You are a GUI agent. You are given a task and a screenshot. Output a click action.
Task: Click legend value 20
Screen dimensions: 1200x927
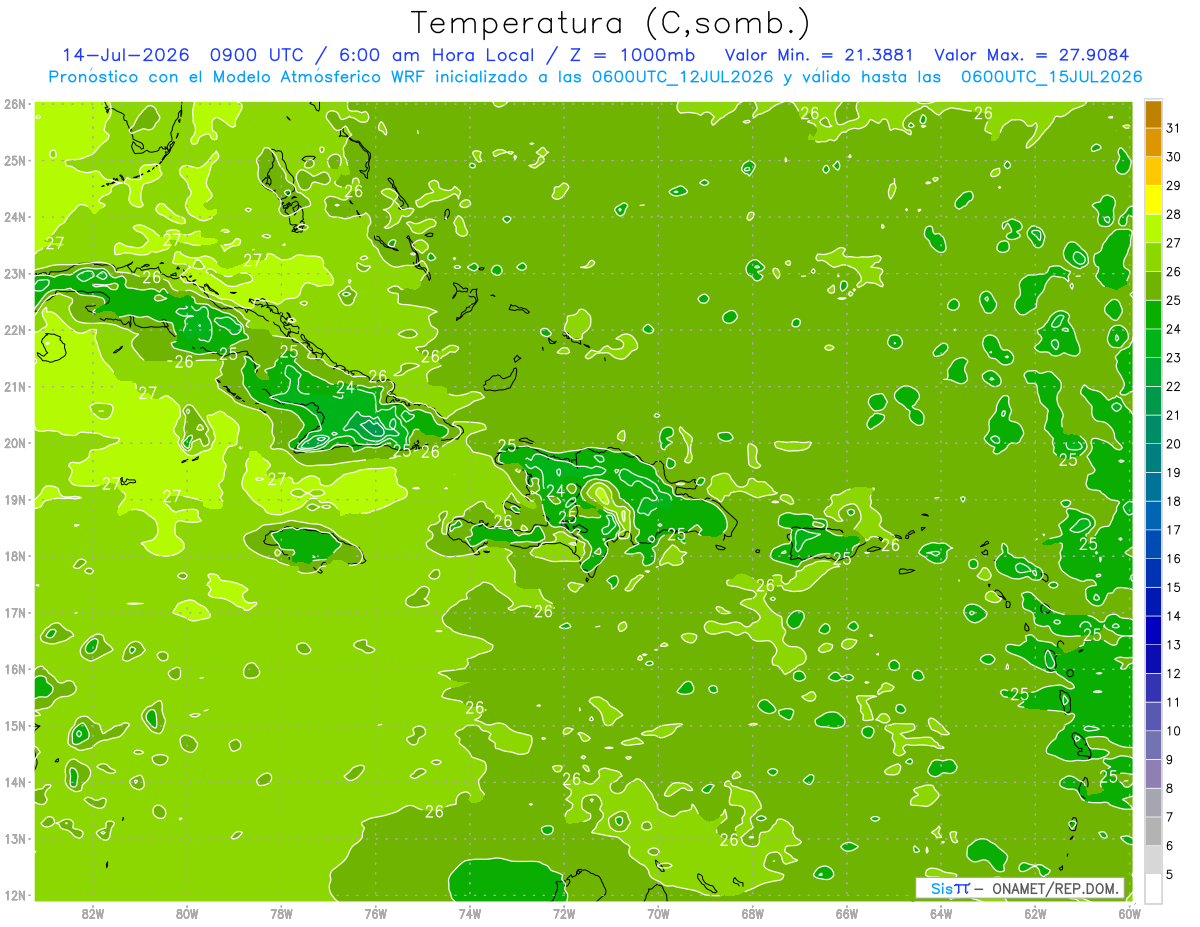point(1173,444)
